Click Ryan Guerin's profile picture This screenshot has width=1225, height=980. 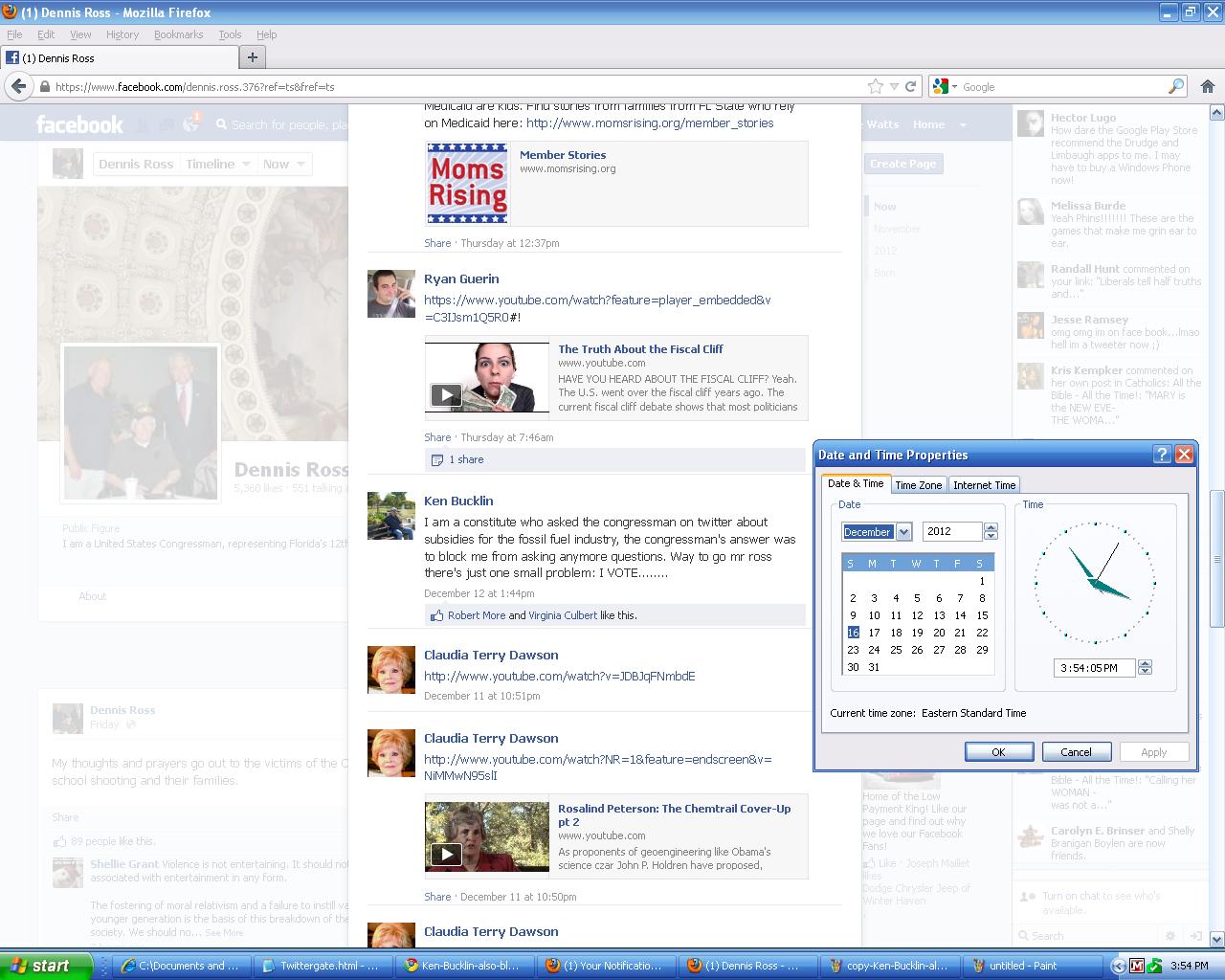391,294
